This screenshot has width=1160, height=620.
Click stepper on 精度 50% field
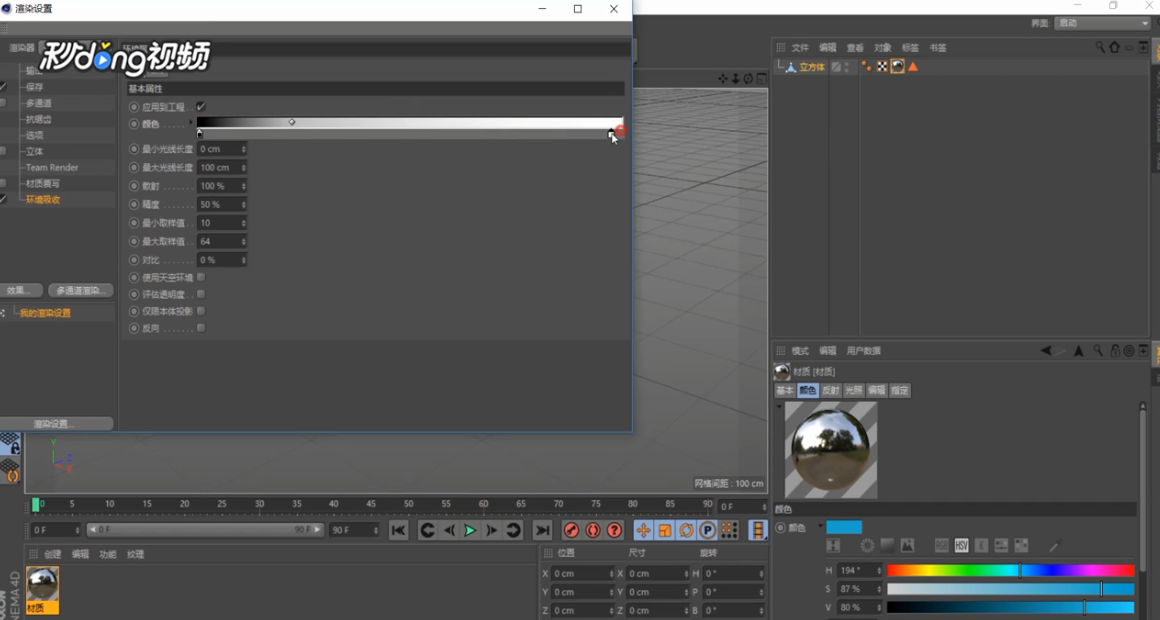coord(243,204)
